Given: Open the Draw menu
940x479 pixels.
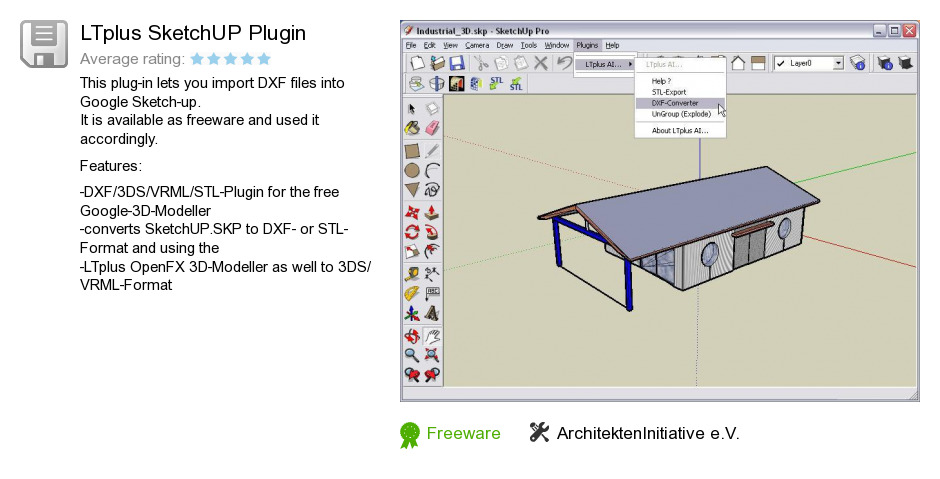Looking at the screenshot, I should tap(505, 45).
